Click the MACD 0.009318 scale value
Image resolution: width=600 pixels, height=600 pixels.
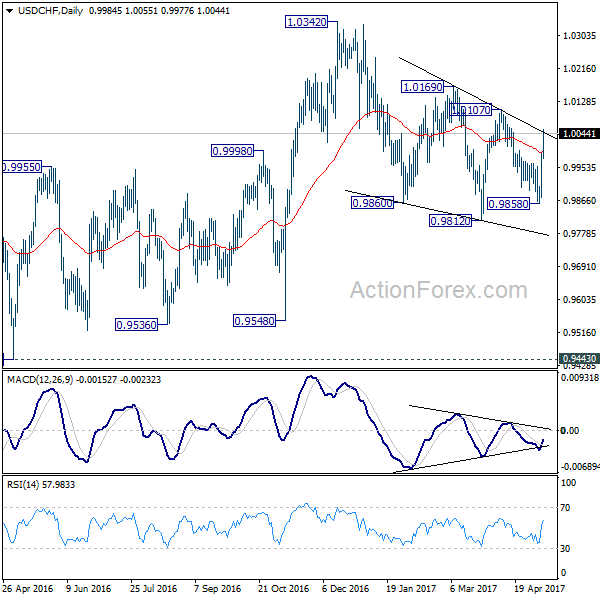(x=580, y=378)
